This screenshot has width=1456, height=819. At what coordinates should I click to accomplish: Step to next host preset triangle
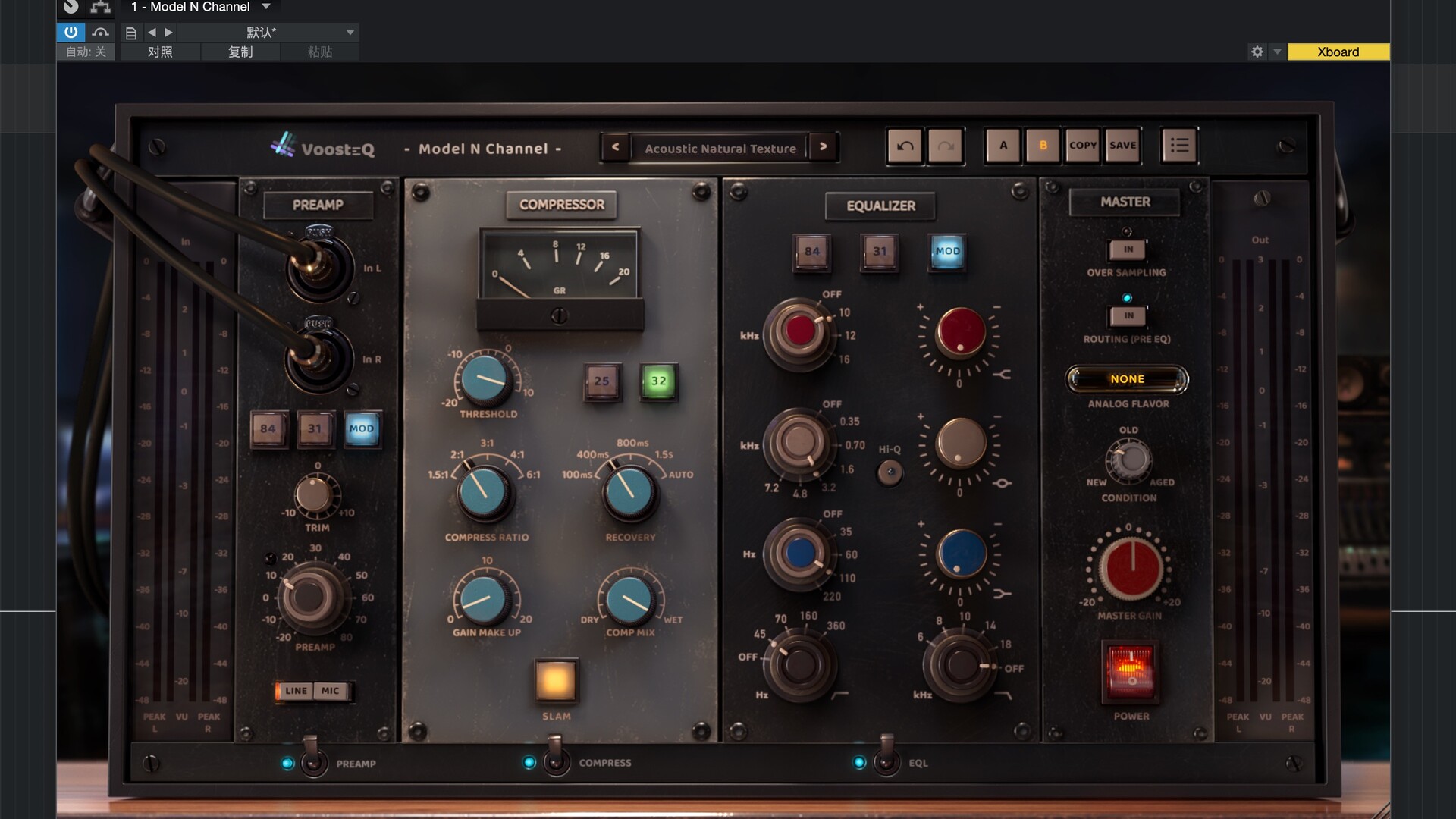[x=168, y=33]
